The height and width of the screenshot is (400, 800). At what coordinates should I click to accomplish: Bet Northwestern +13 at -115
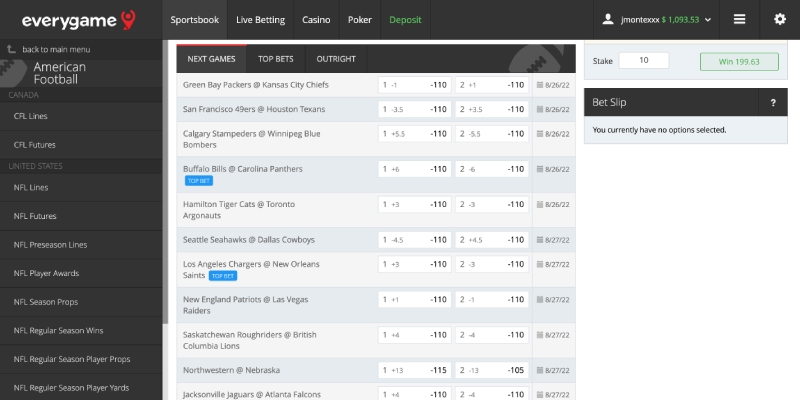tap(414, 370)
